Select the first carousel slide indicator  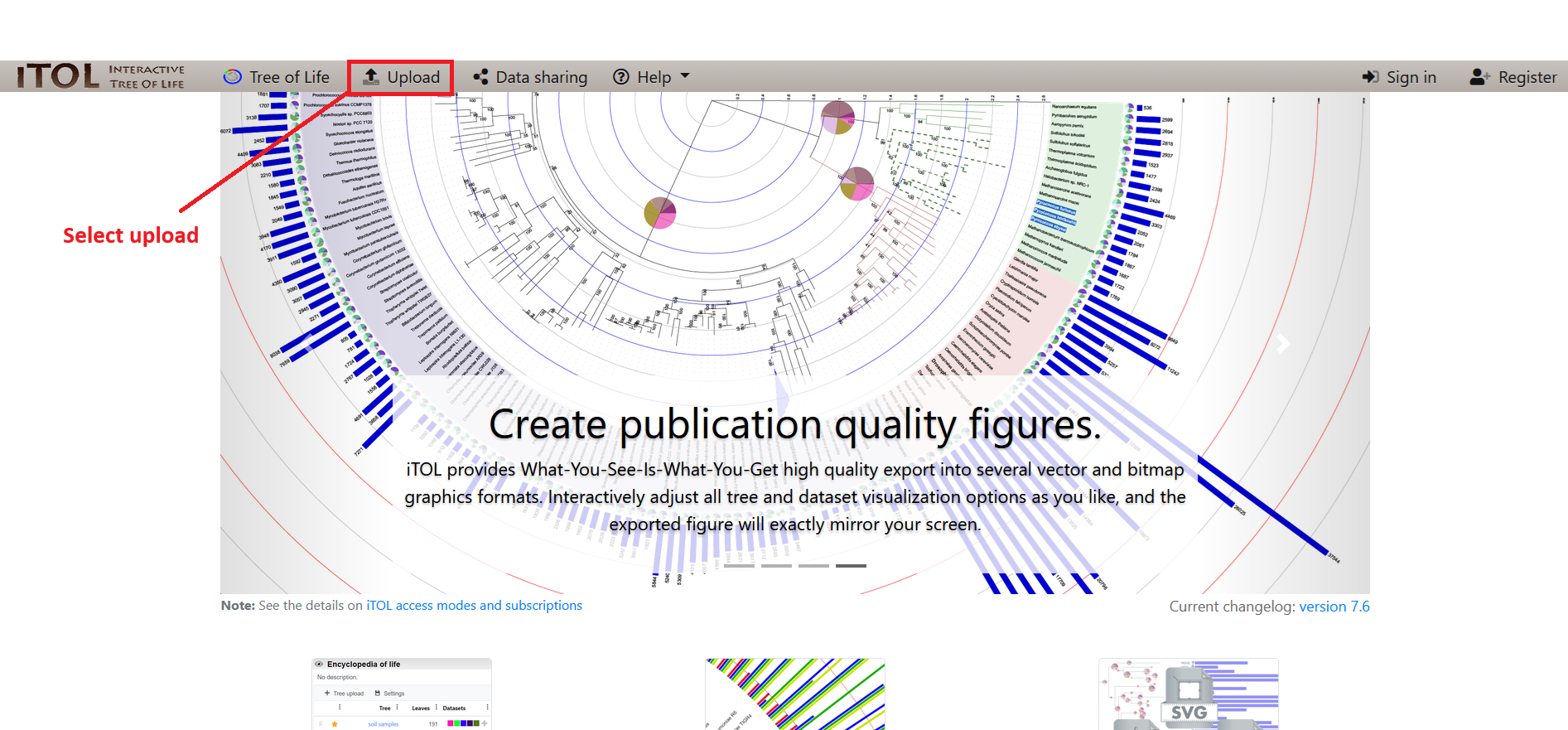[x=739, y=566]
